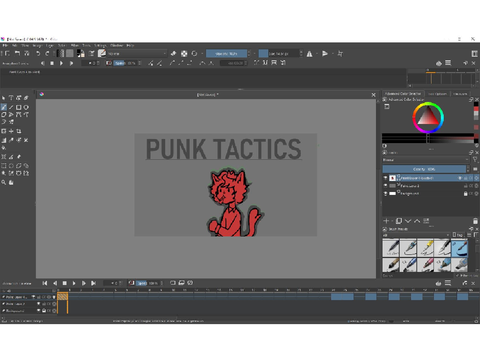Toggle visibility of the selected top layer

pyautogui.click(x=386, y=178)
